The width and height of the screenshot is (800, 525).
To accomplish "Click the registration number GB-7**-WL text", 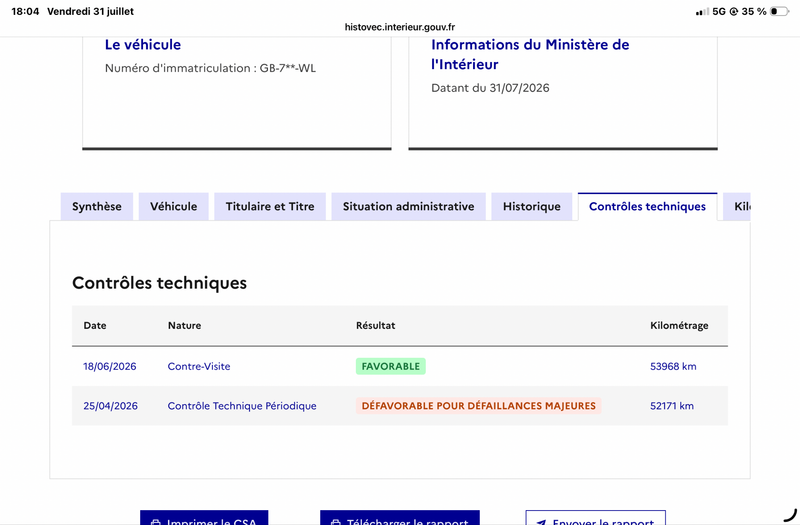I will [287, 68].
